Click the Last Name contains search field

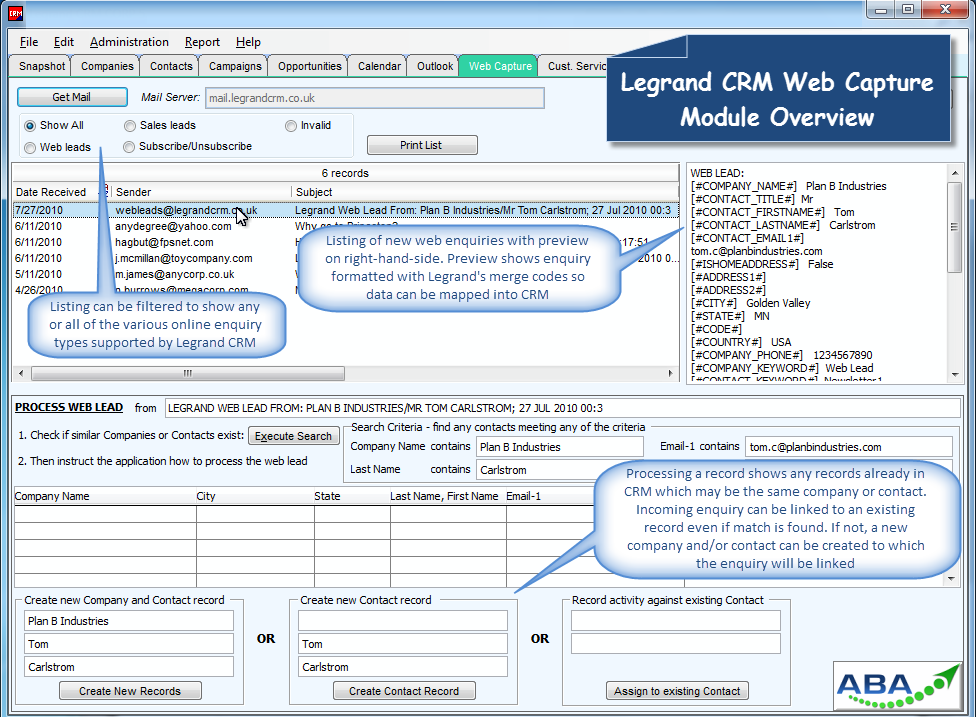coord(535,470)
